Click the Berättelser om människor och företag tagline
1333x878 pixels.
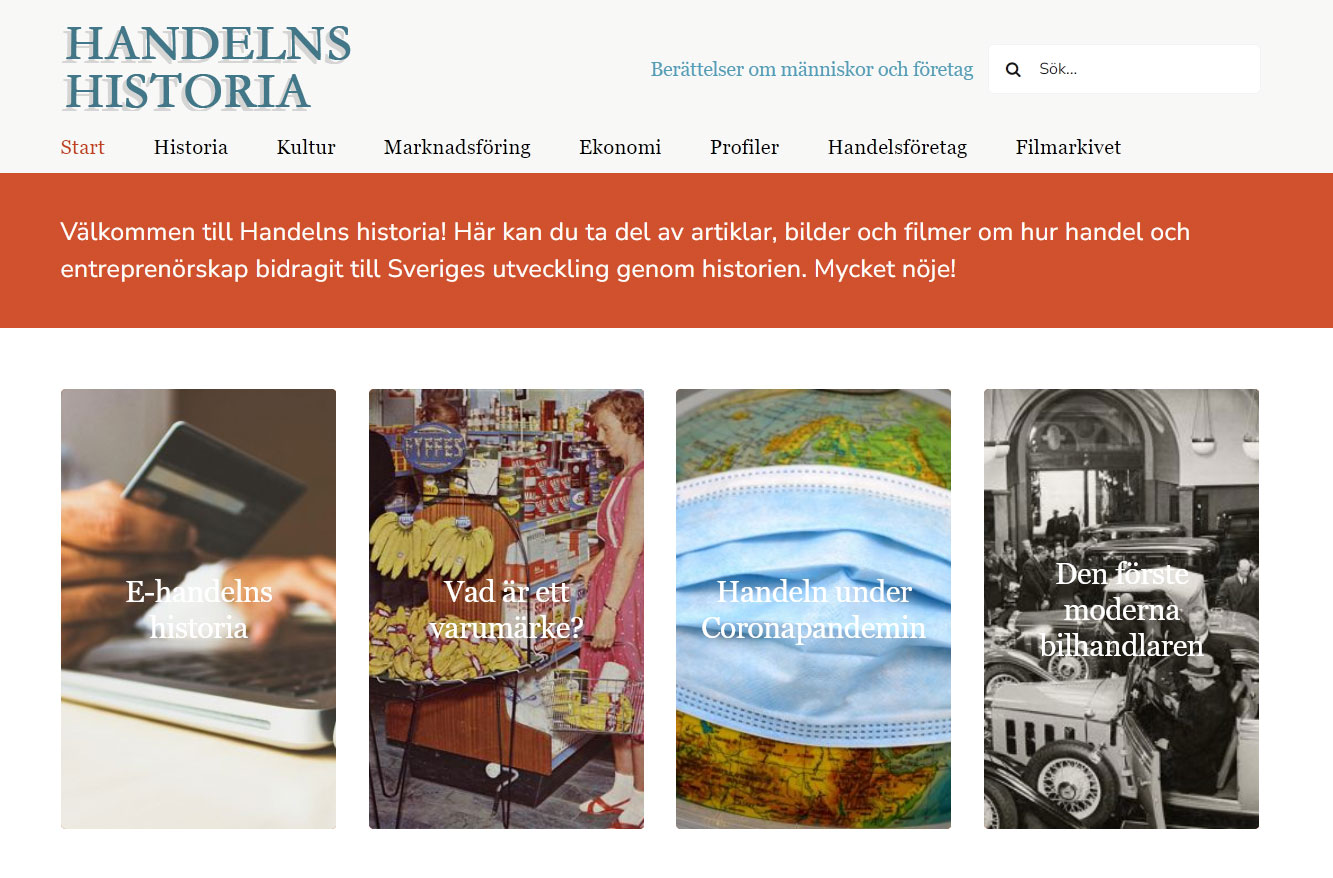pyautogui.click(x=812, y=70)
